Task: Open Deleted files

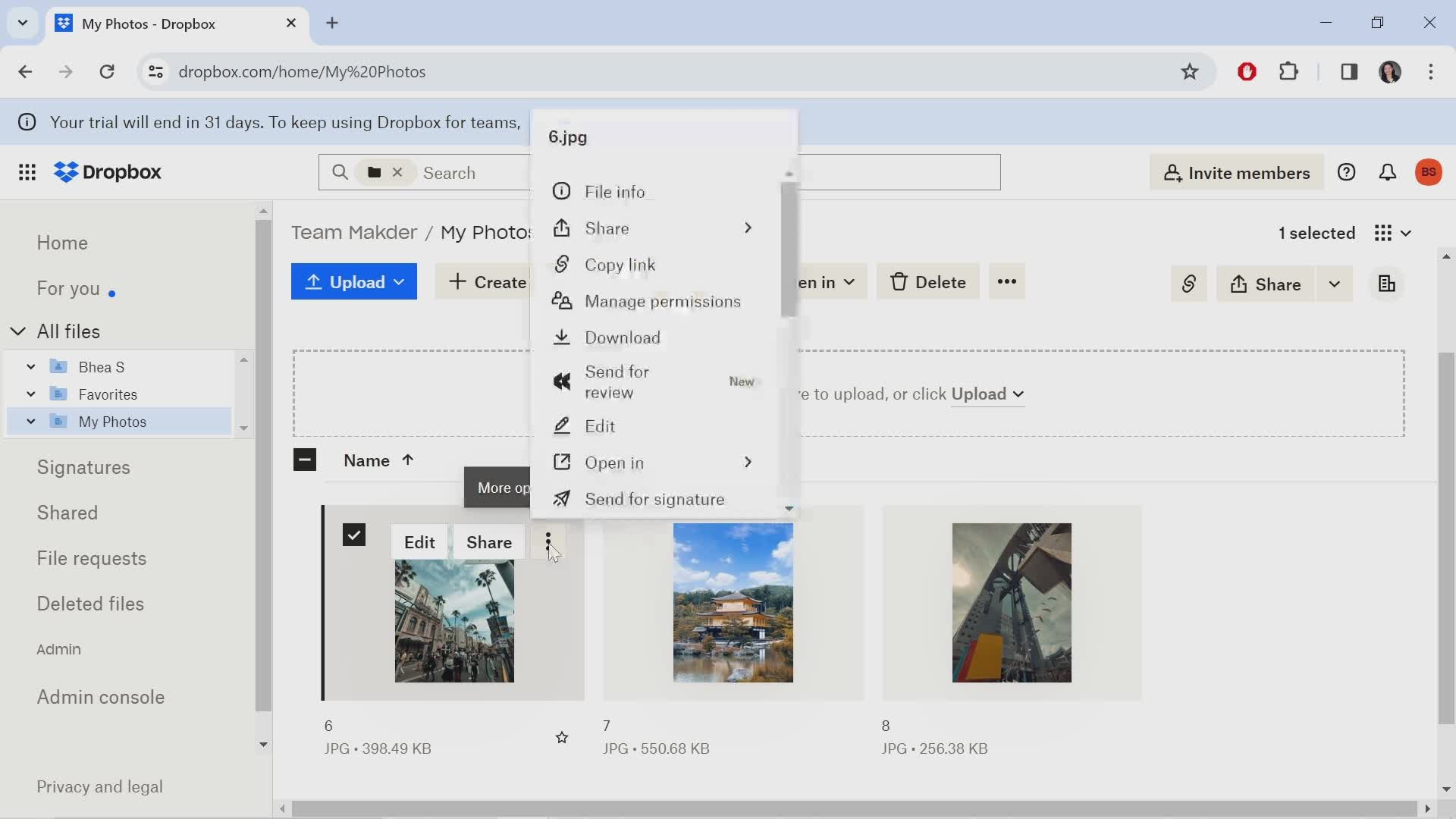Action: [90, 604]
